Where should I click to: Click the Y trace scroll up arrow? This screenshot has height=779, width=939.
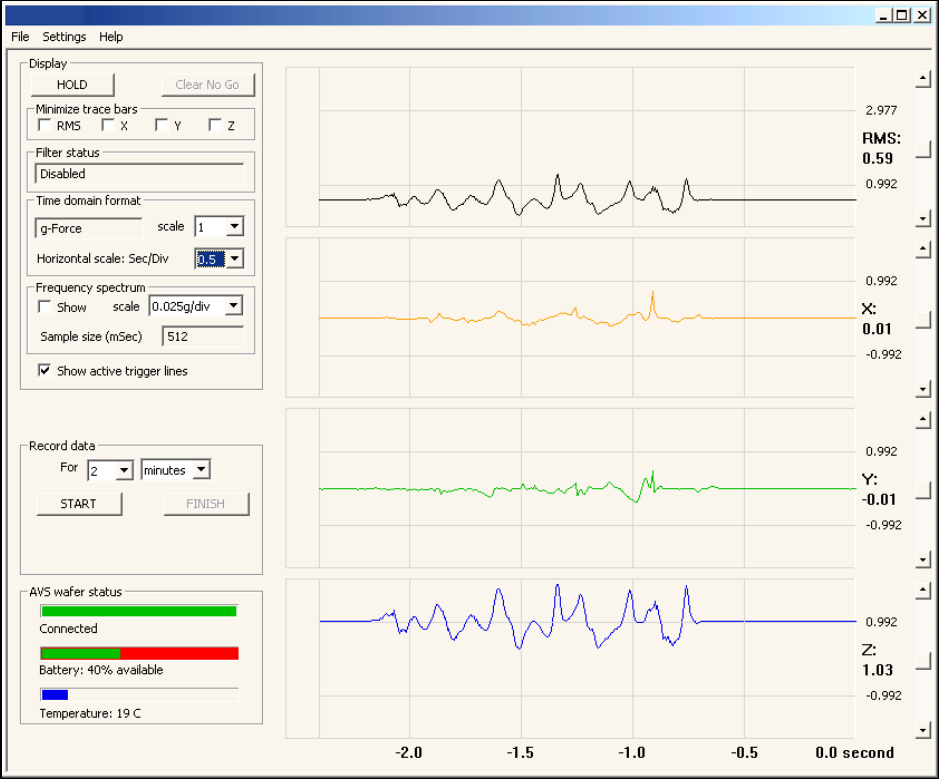coord(923,420)
